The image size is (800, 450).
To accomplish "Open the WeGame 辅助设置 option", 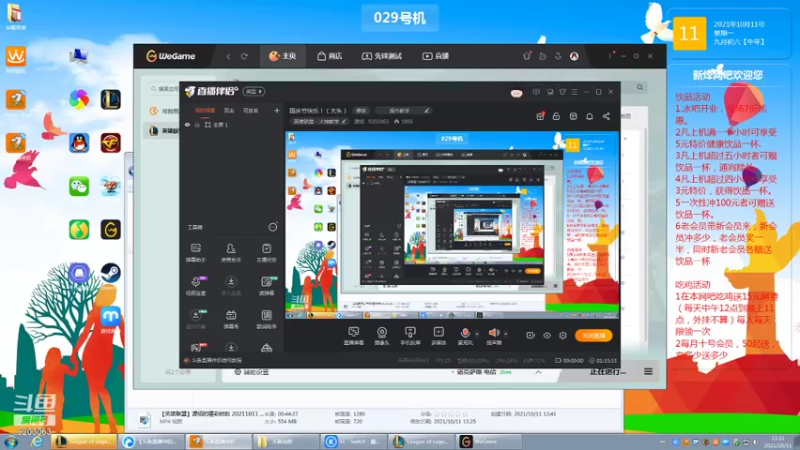I will pos(252,372).
